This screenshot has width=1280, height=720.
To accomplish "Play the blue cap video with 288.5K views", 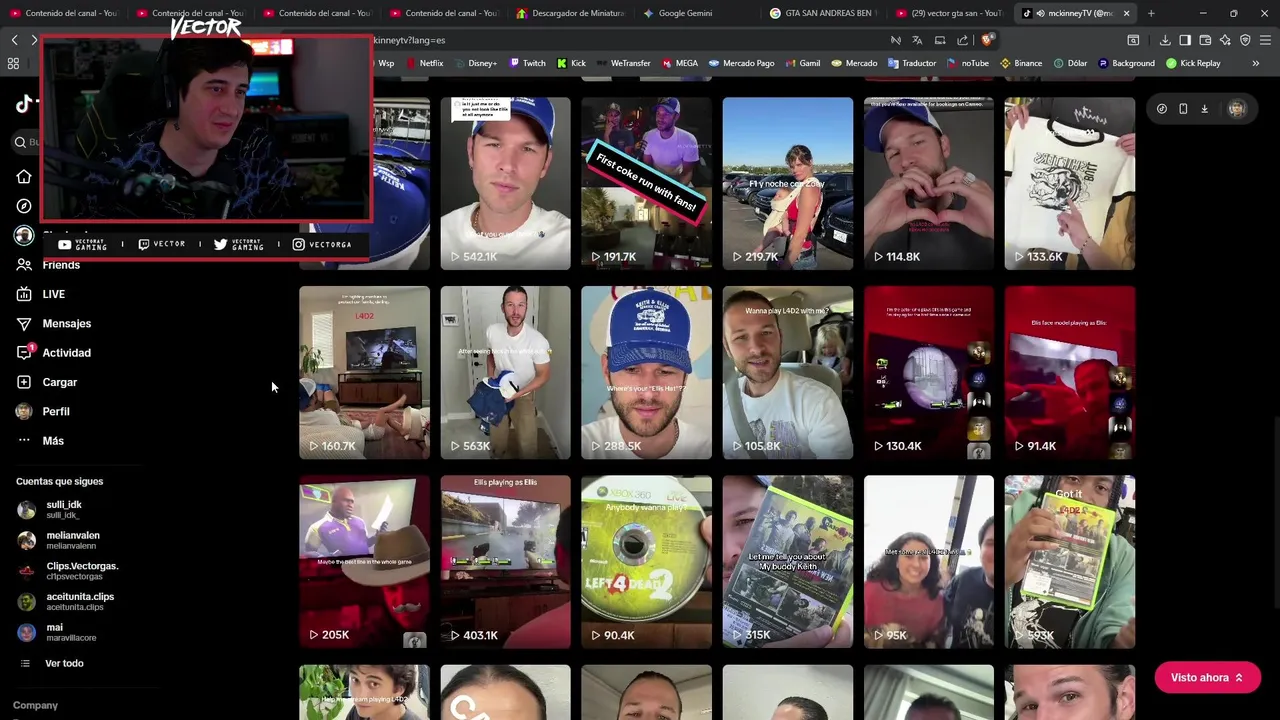I will tap(646, 373).
